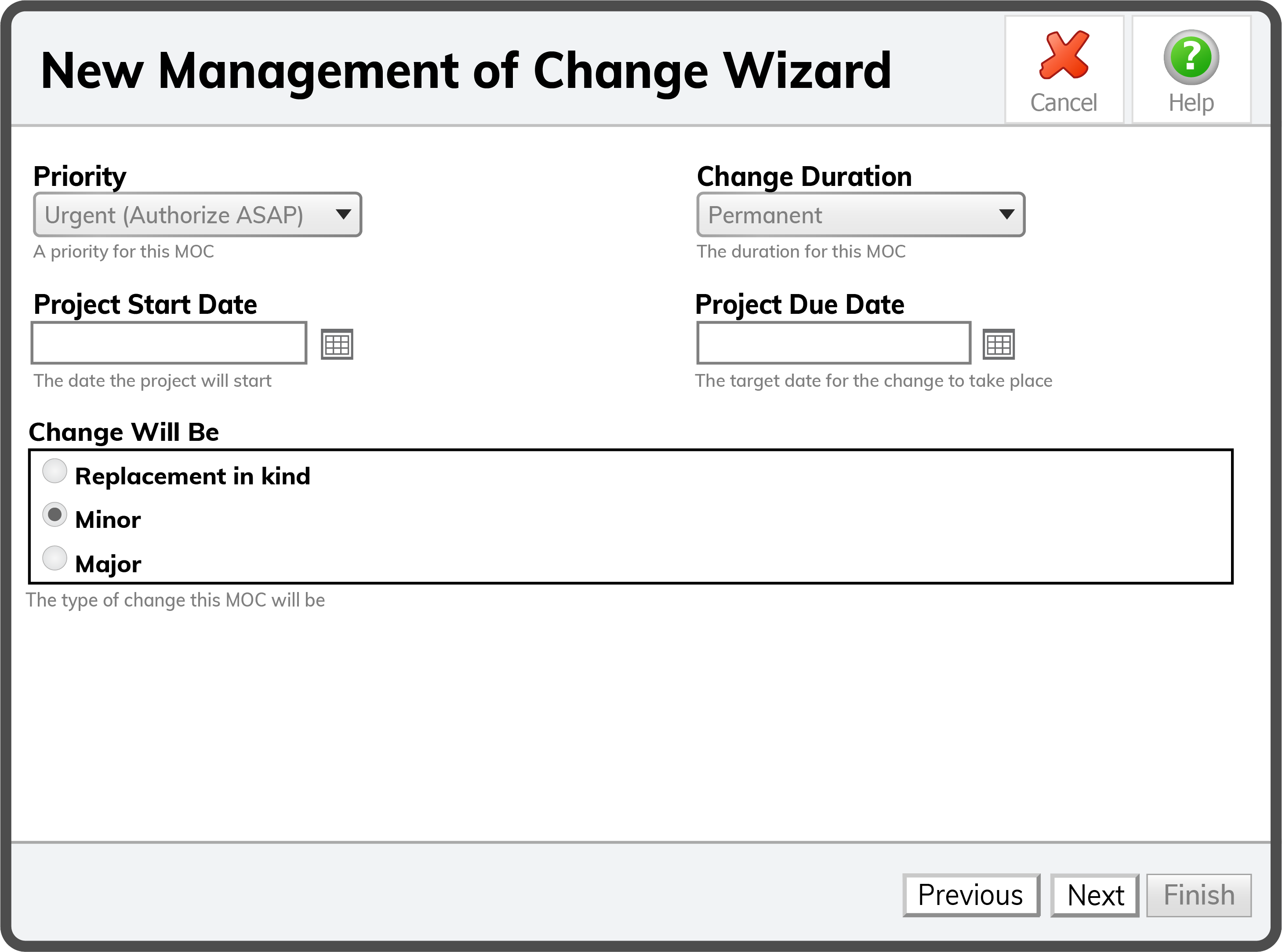Open the Urgent (Authorize ASAP) combo box

click(x=198, y=214)
